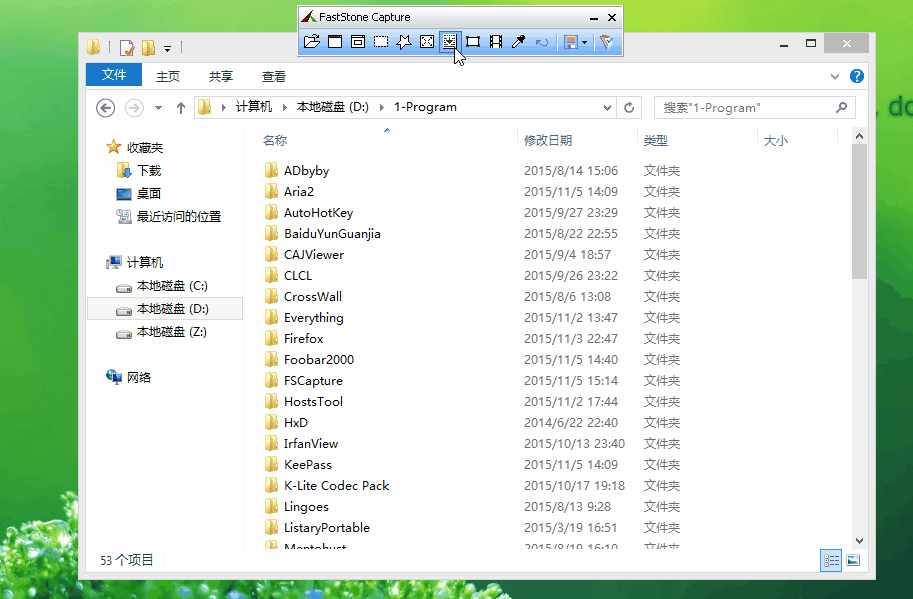
Task: Select Capture Full Screen tool
Action: (427, 42)
